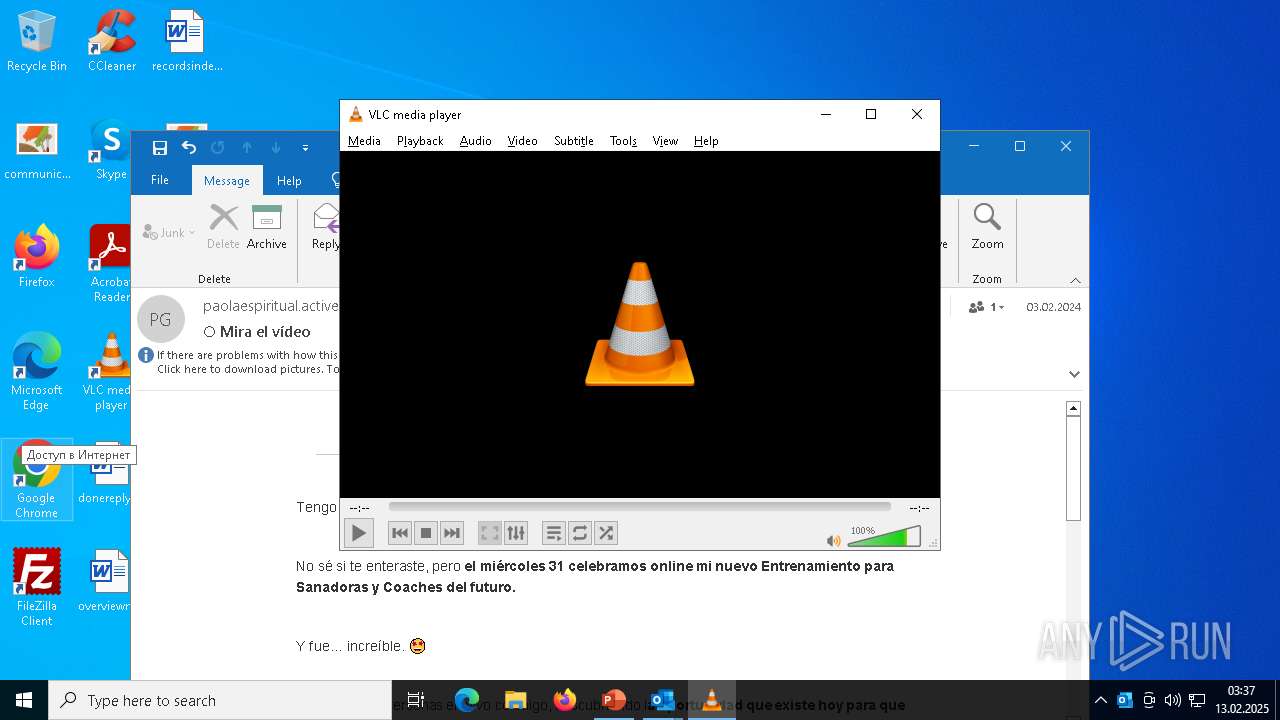
Task: Stop playback in VLC
Action: coord(426,533)
